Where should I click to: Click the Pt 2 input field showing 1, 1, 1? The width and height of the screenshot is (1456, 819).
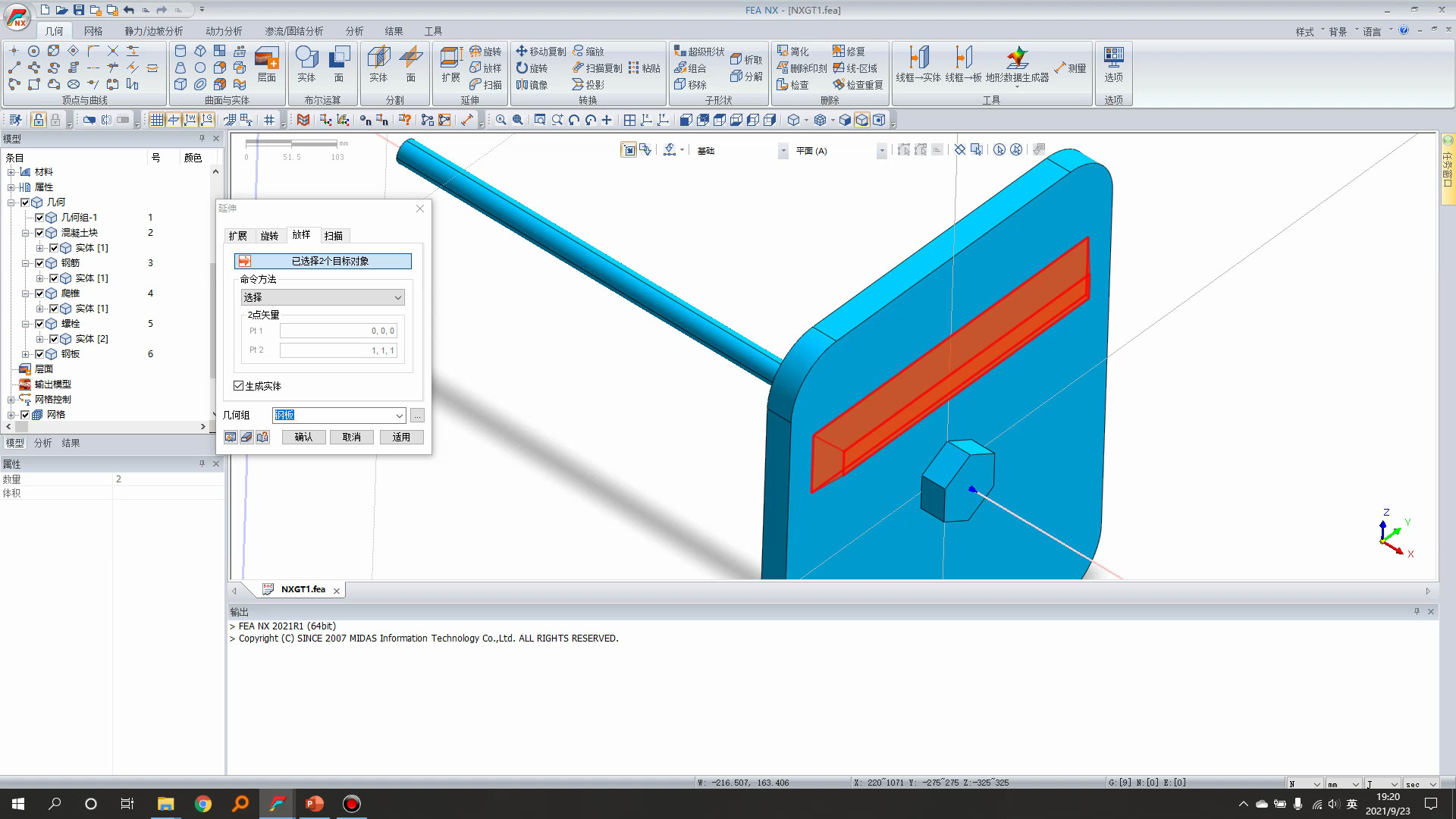(338, 350)
